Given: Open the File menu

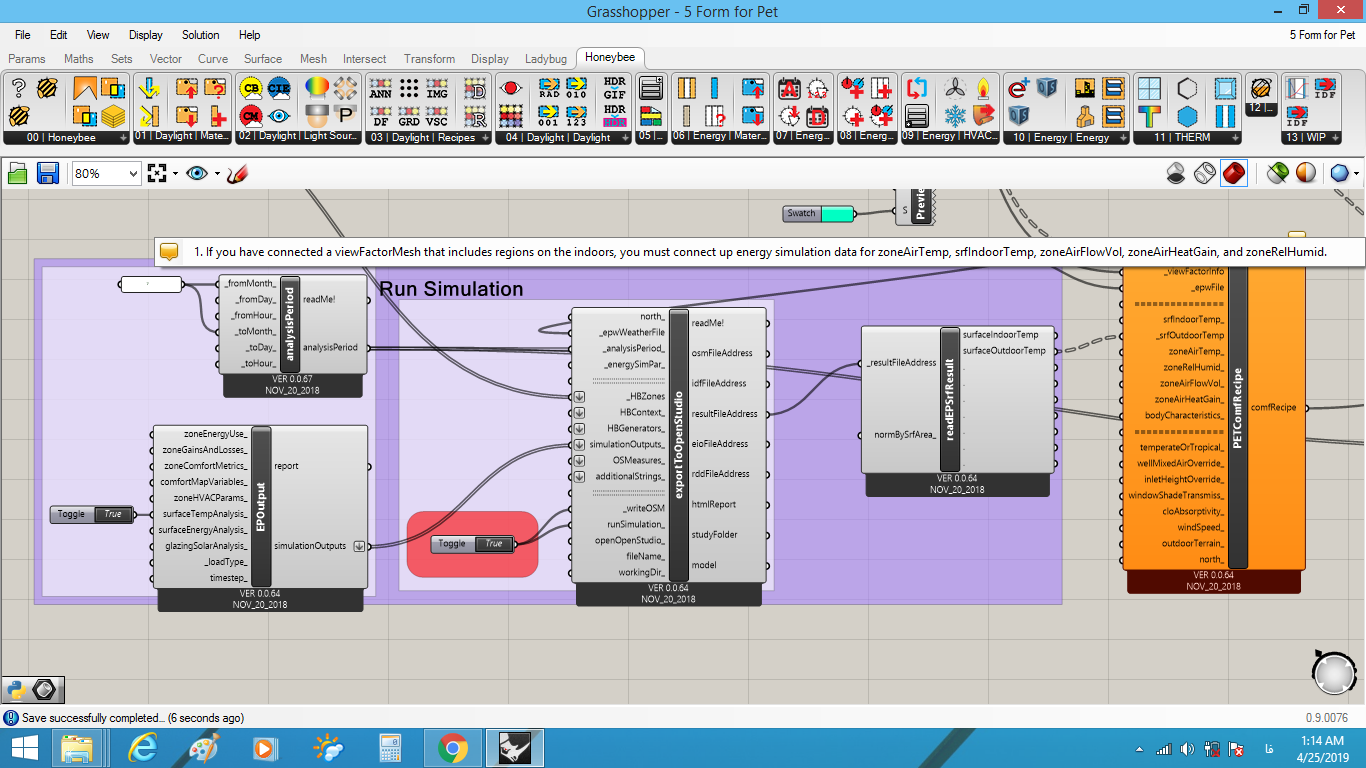Looking at the screenshot, I should pos(22,35).
